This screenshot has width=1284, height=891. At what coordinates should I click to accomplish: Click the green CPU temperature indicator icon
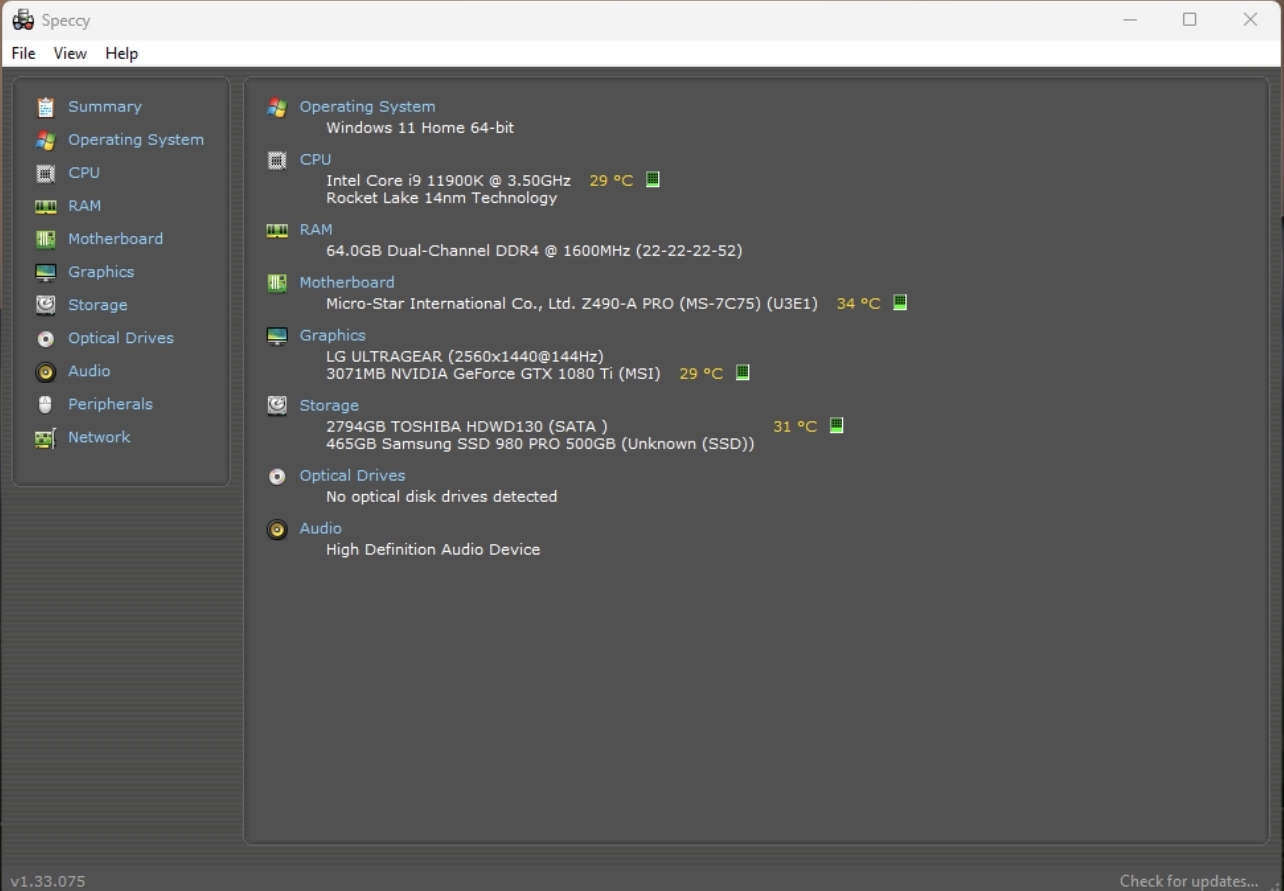[653, 180]
